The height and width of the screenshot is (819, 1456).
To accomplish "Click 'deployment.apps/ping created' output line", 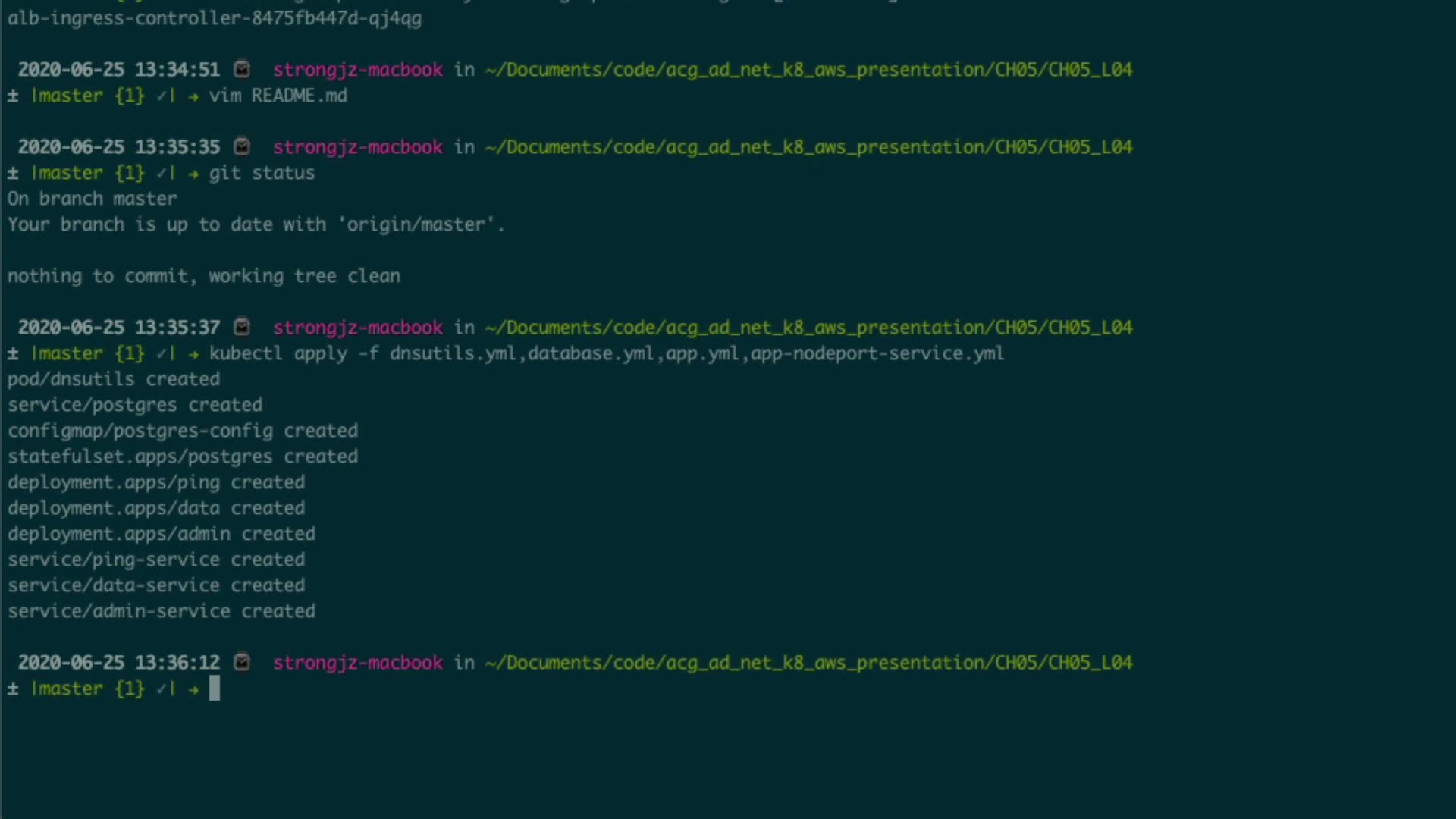I will pos(156,482).
